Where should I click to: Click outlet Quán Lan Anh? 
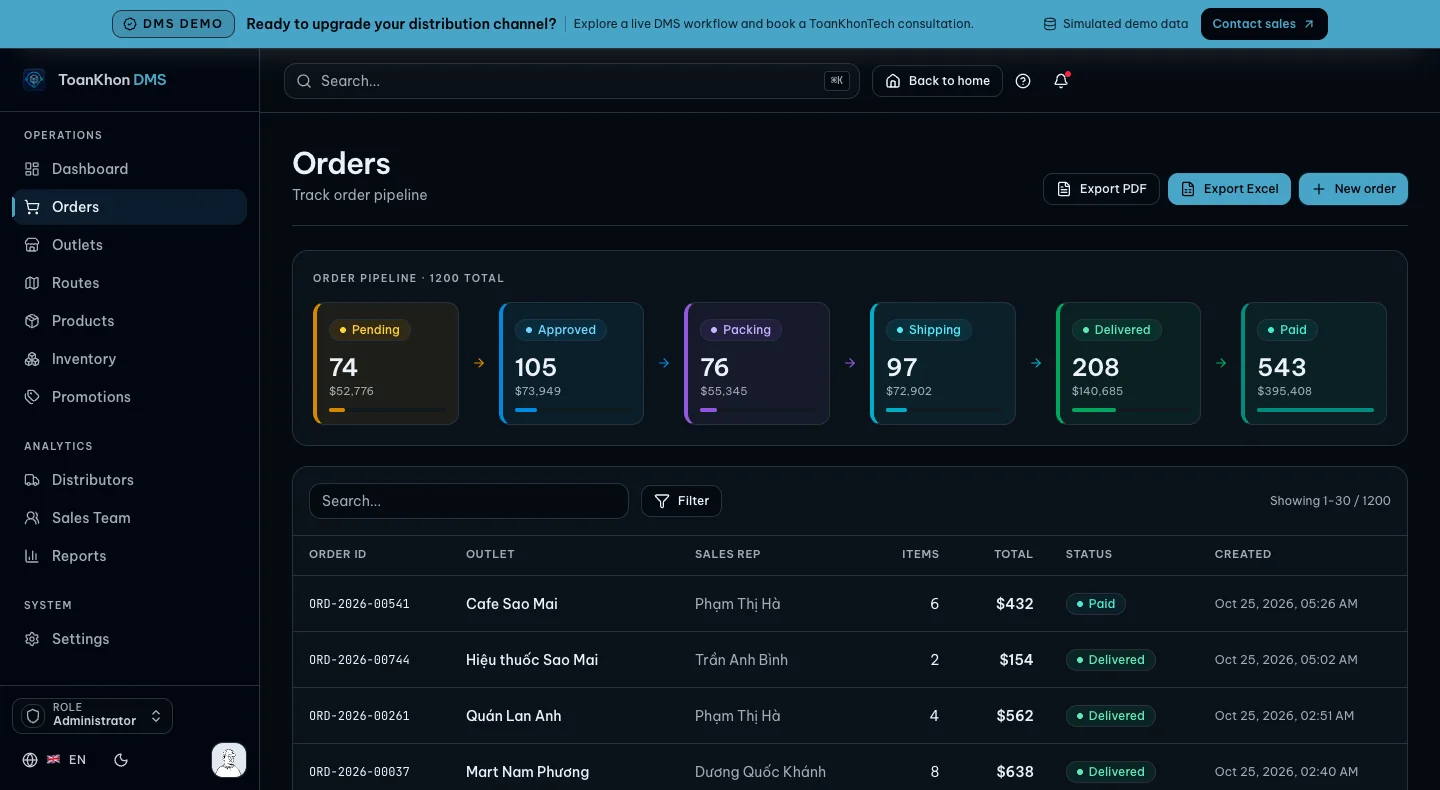coord(514,716)
